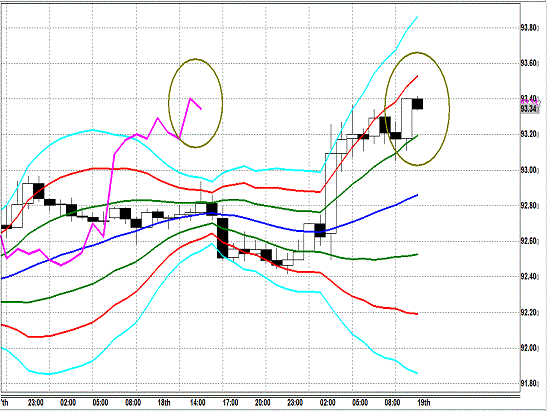
Task: Click the 02:00 label preceding the 18th
Action: click(68, 403)
